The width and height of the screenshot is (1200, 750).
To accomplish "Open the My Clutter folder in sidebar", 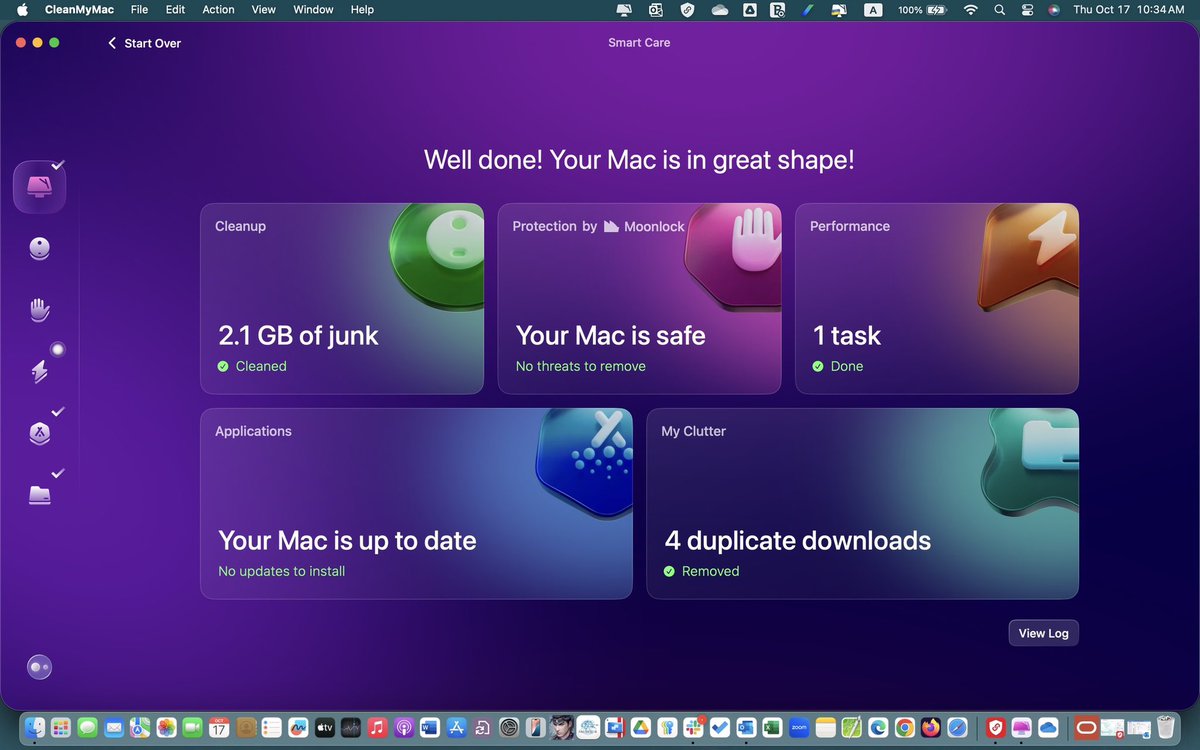I will tap(39, 494).
